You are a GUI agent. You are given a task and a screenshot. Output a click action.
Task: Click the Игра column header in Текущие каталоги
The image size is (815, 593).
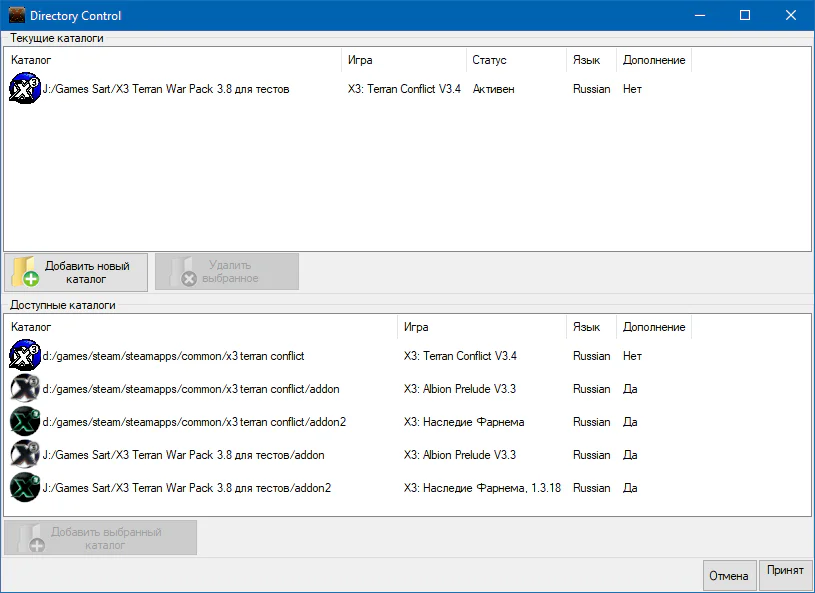tap(404, 60)
